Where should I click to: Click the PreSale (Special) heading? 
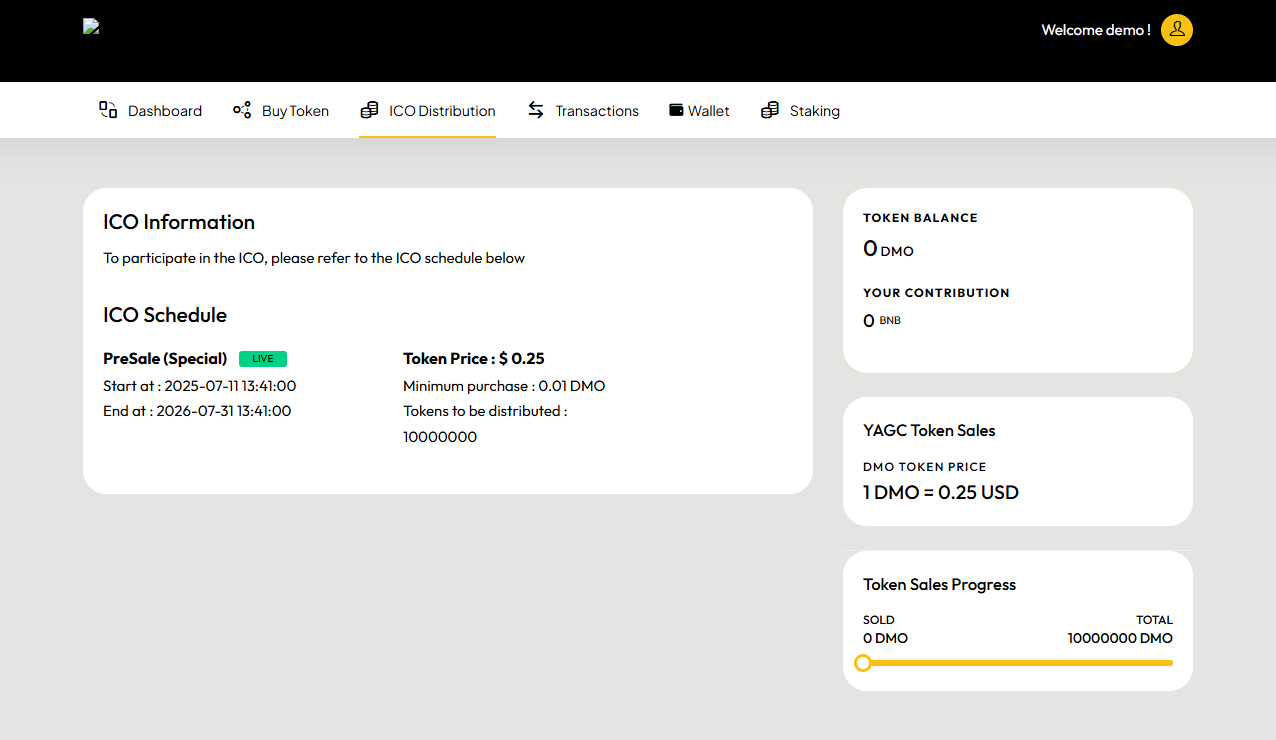(x=165, y=359)
